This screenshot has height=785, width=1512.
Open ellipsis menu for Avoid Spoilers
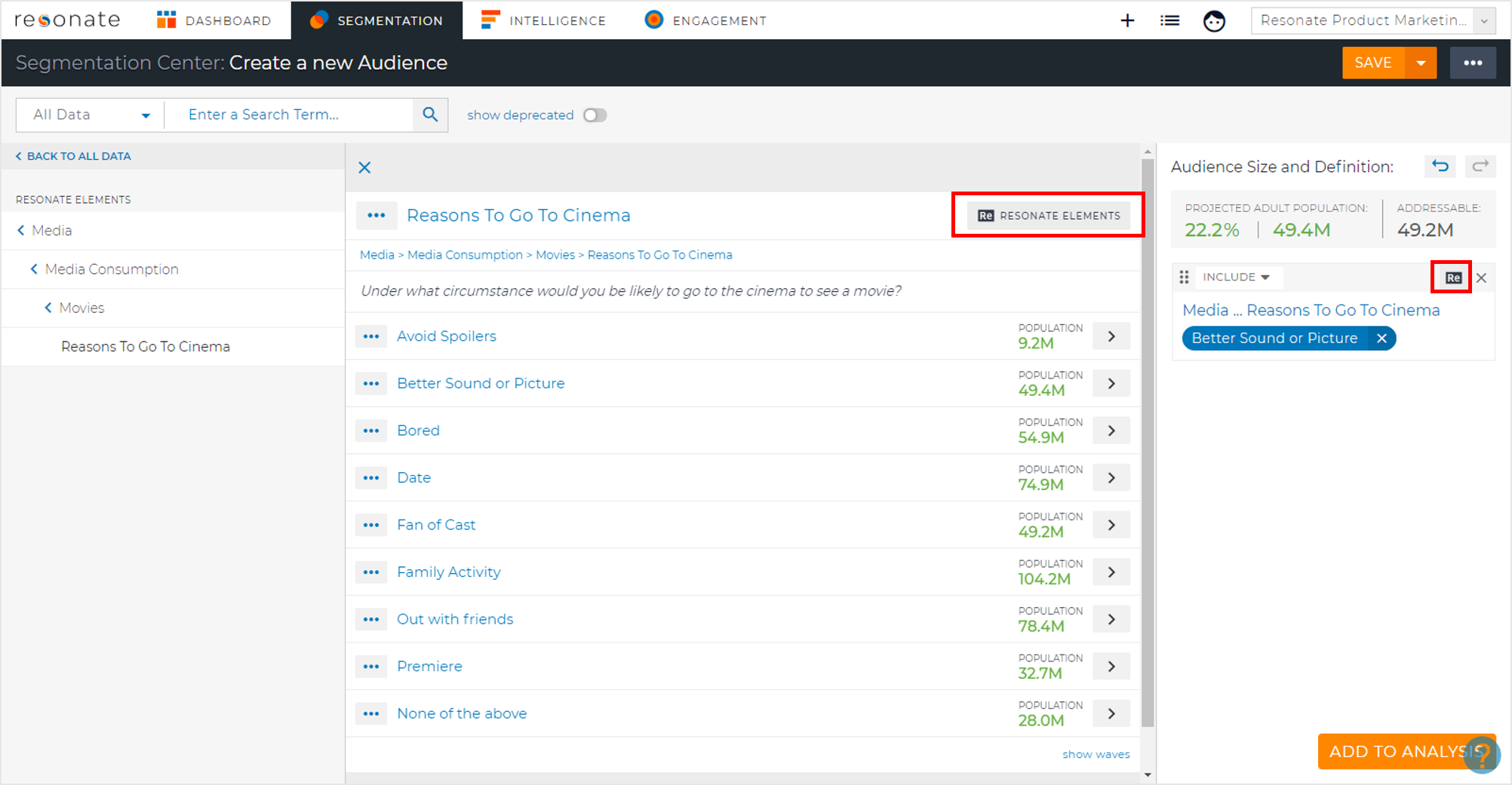click(x=371, y=336)
